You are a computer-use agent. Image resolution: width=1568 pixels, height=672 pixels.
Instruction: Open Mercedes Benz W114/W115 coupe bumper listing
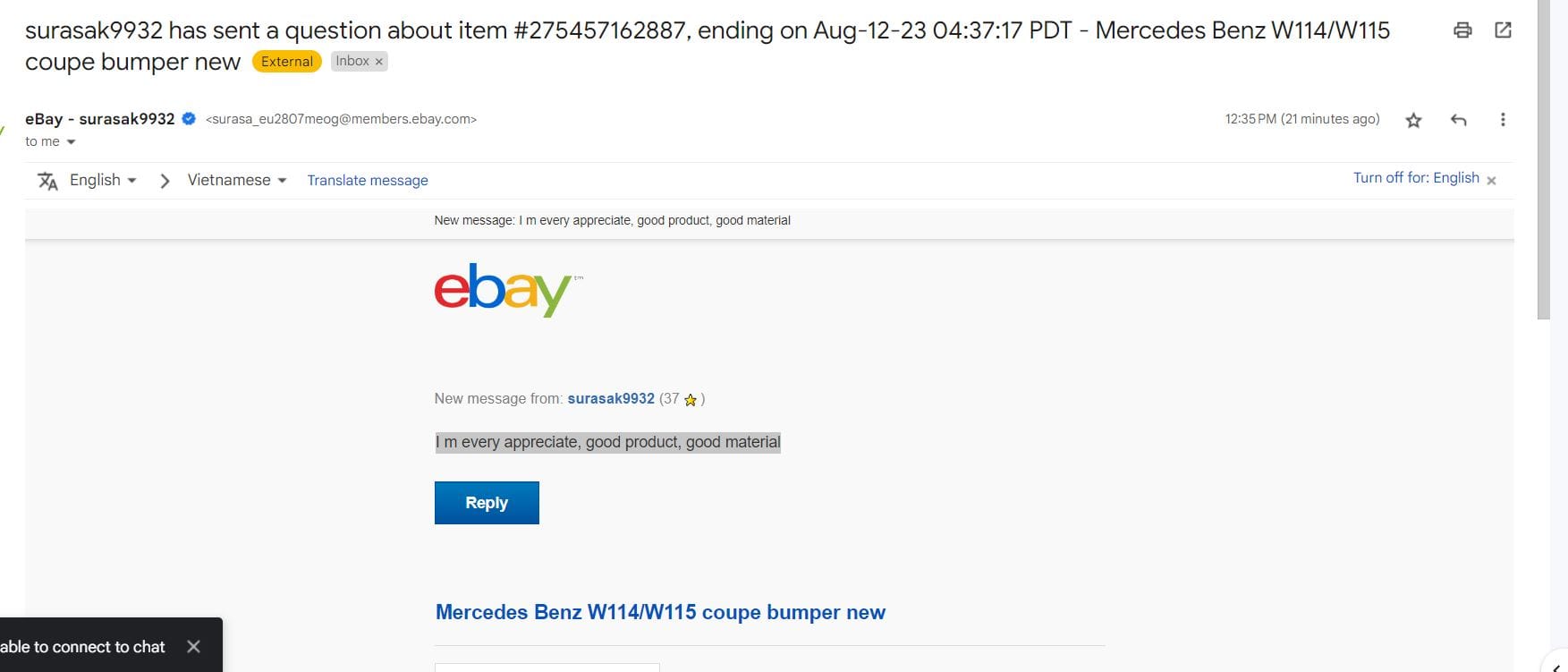[x=660, y=612]
